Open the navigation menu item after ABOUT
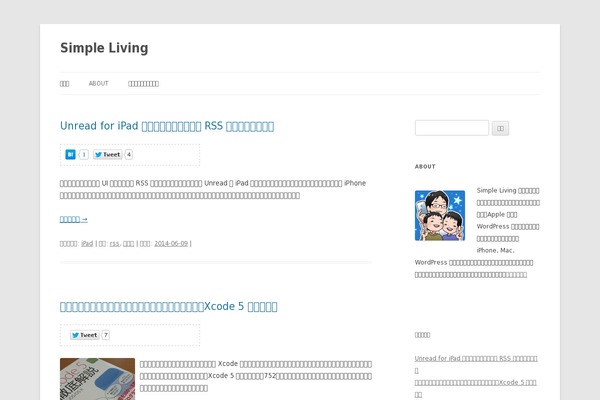Screen dimensions: 600x400 click(143, 84)
